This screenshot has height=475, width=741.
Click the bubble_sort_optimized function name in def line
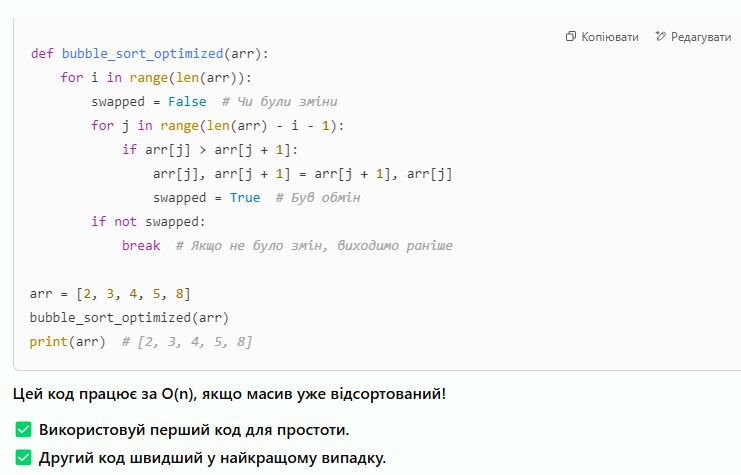tap(142, 53)
